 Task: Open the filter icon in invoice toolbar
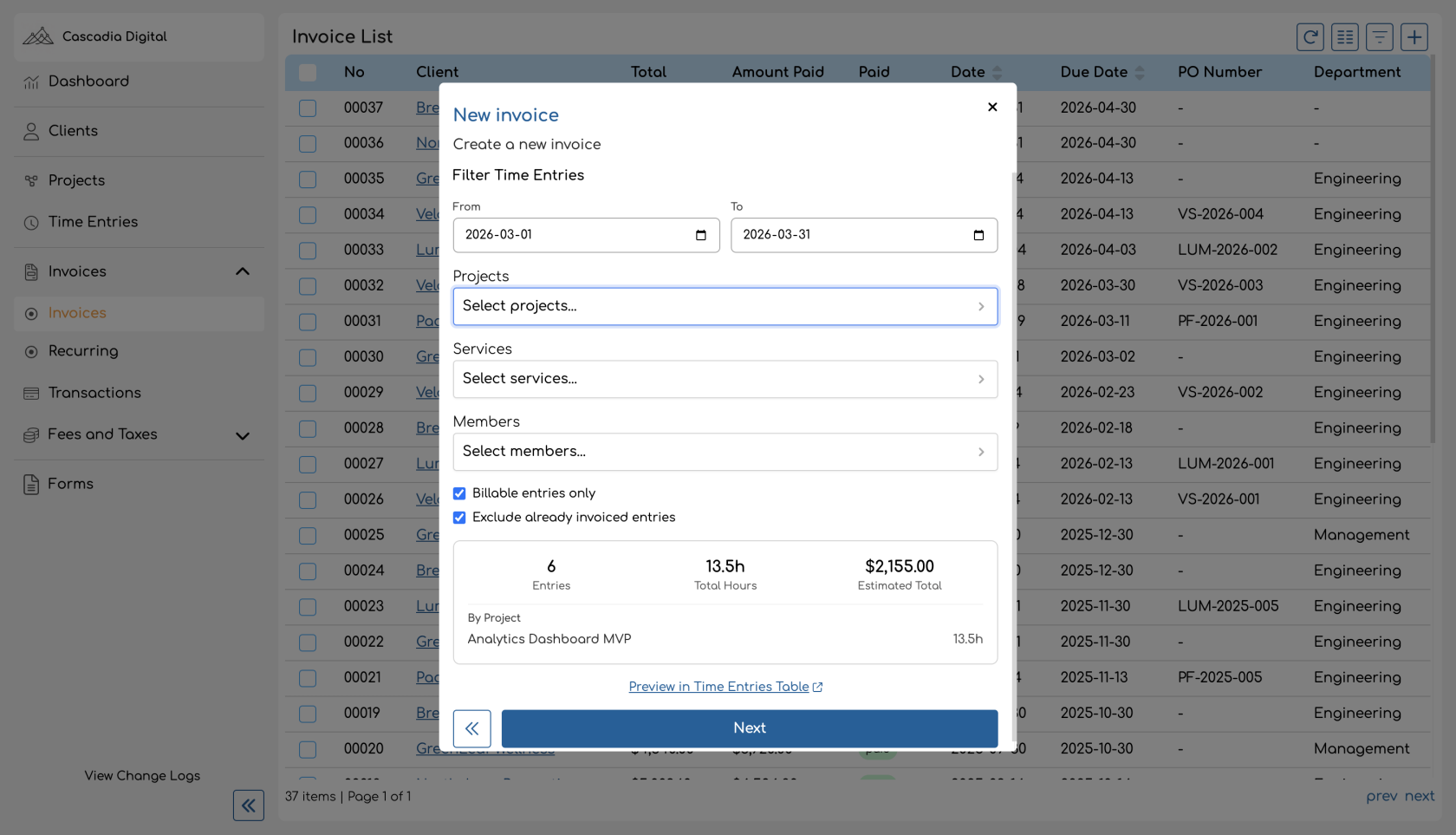coord(1380,36)
